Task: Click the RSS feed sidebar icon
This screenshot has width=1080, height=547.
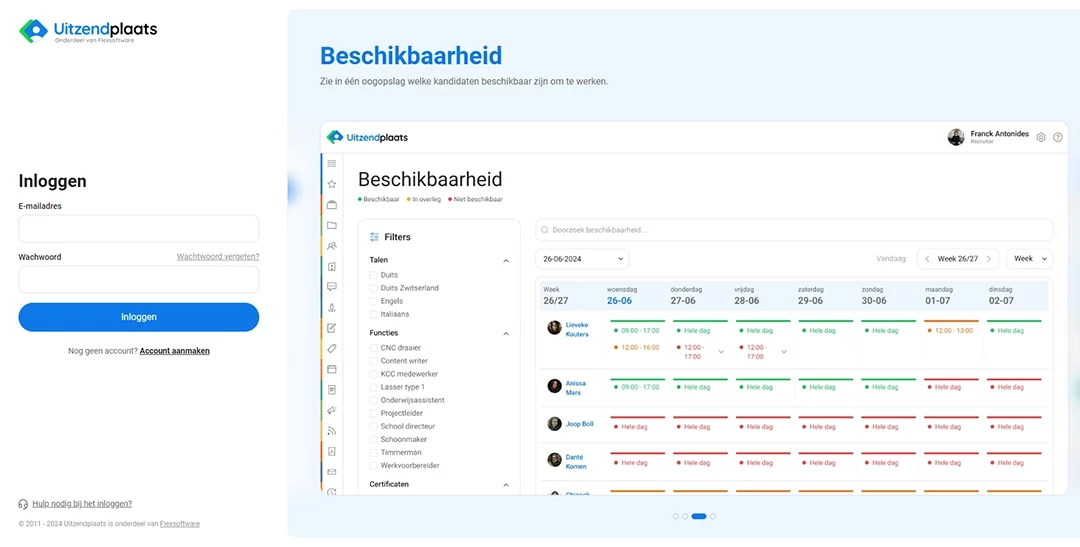Action: tap(332, 430)
